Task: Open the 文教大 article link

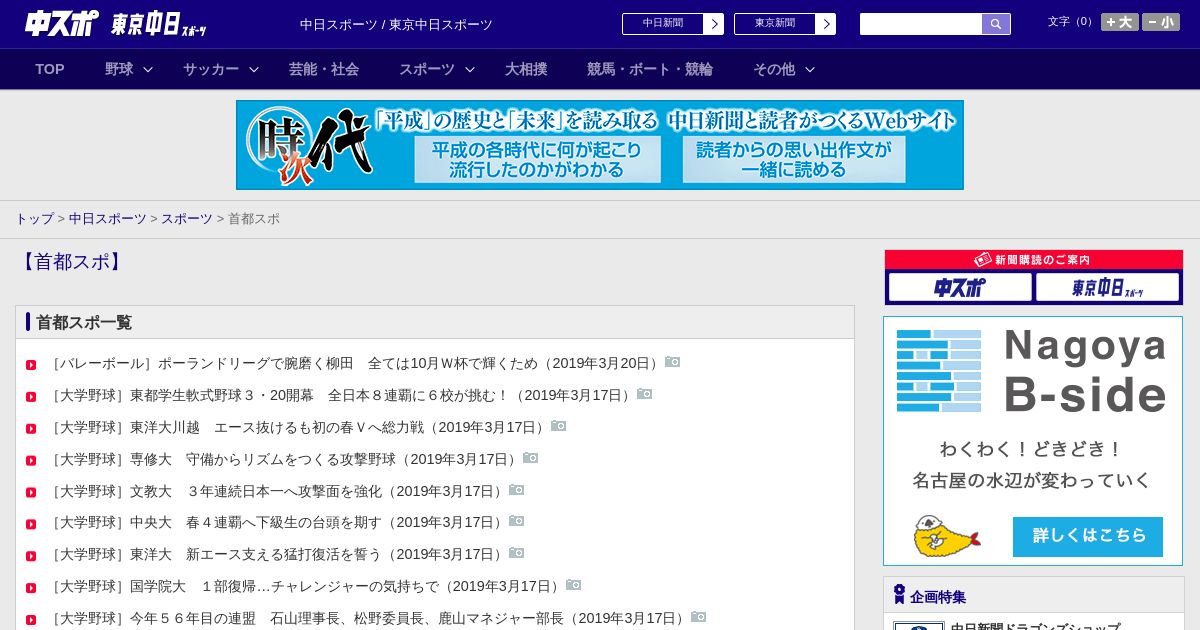Action: [278, 491]
